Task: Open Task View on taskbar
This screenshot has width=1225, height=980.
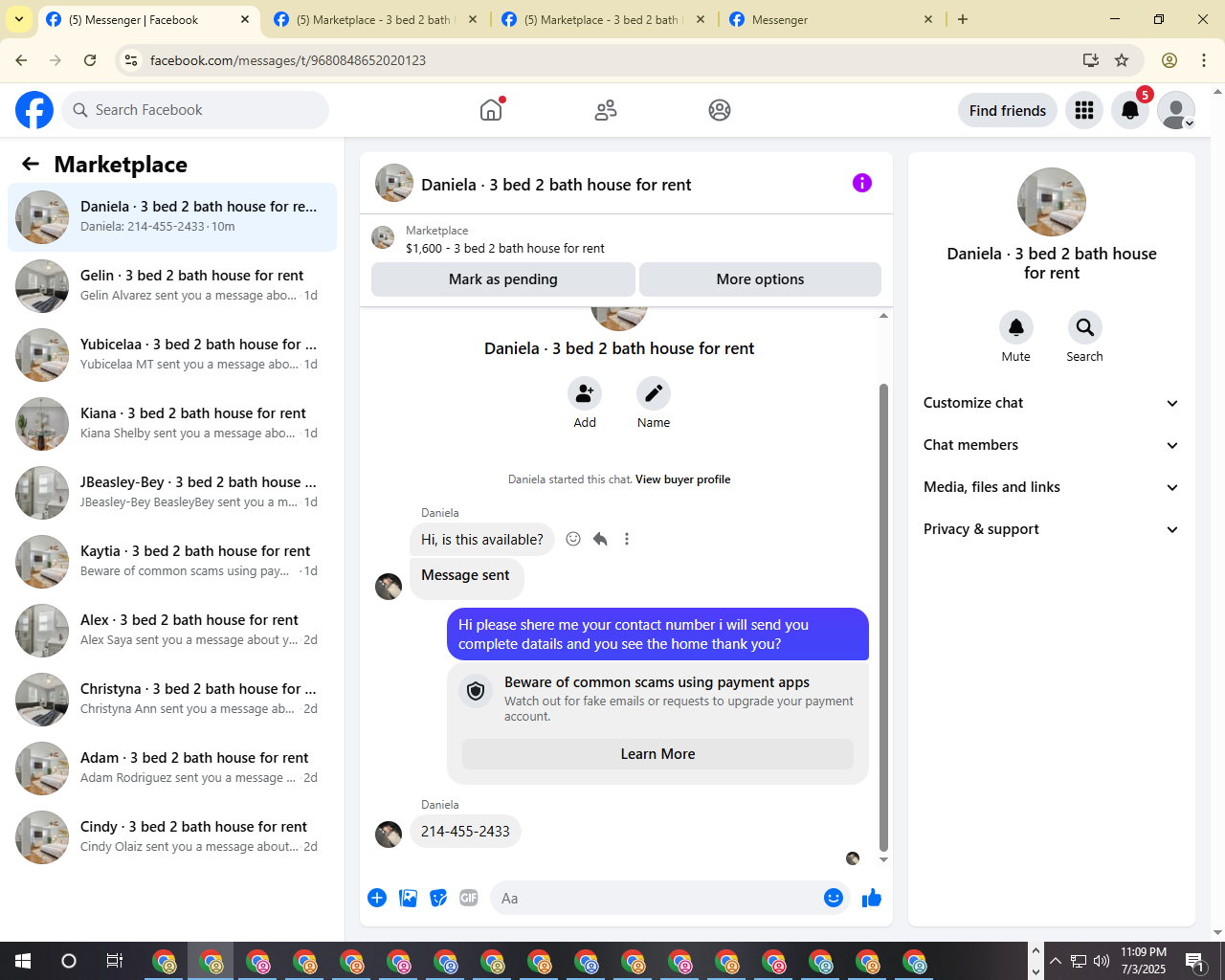Action: [115, 961]
